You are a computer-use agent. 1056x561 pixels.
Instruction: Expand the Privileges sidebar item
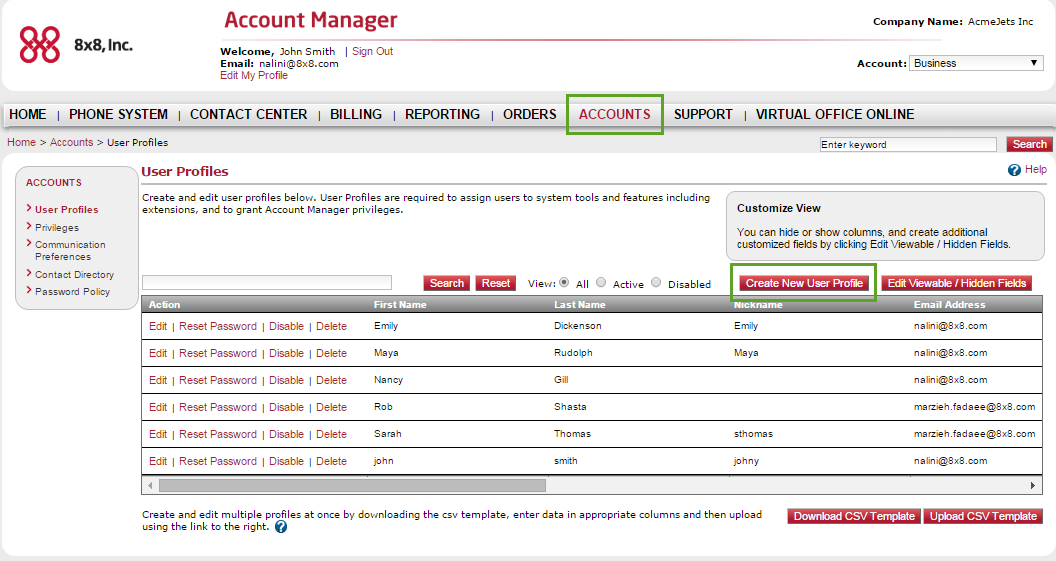pos(57,228)
